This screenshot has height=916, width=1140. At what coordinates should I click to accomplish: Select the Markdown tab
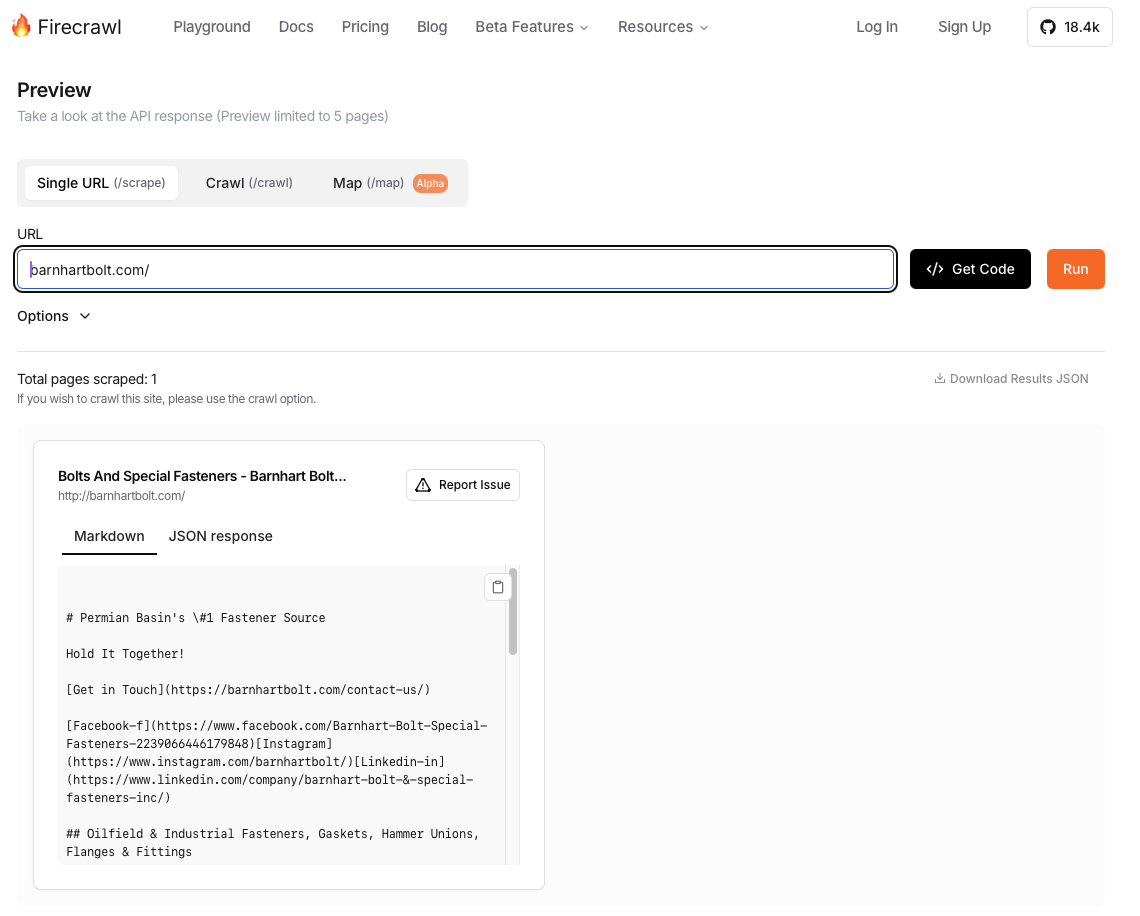[x=109, y=536]
